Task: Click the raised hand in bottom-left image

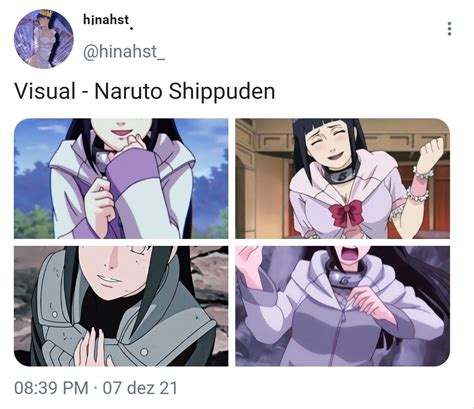Action: coord(91,347)
